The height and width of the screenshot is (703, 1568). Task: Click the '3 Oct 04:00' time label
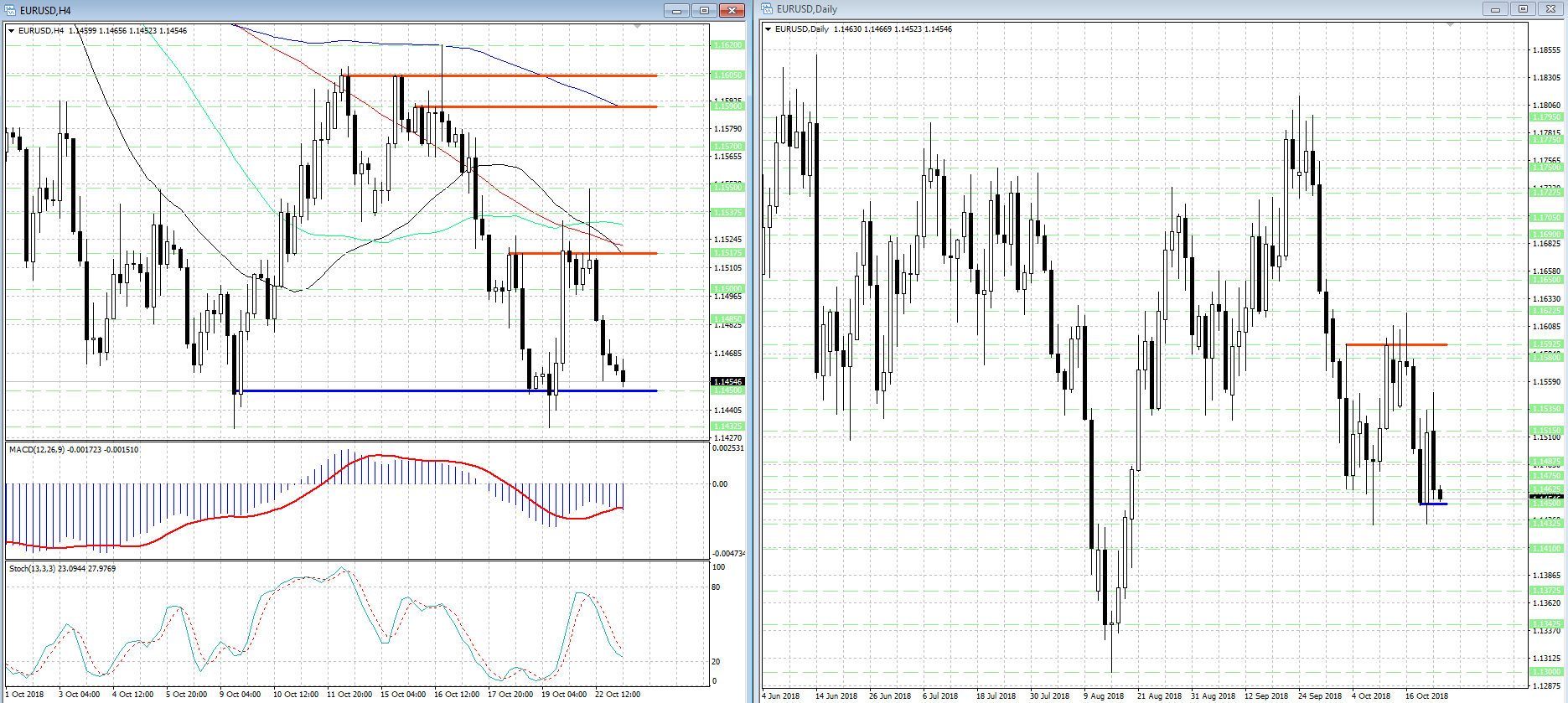[x=80, y=695]
